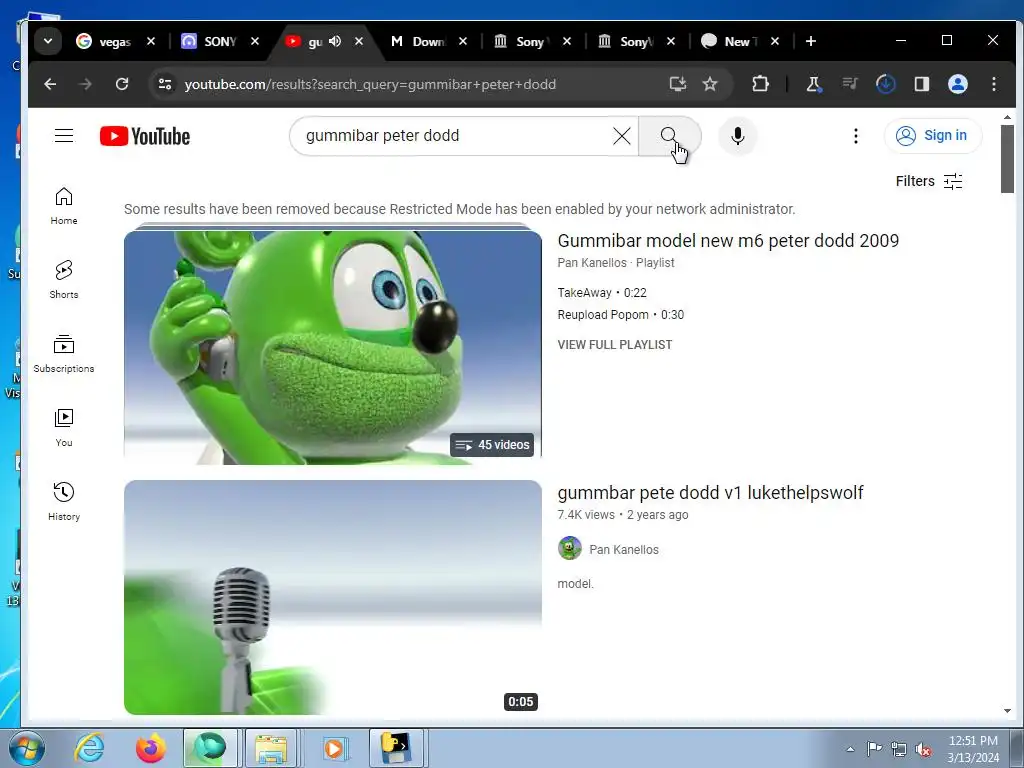
Task: Click the browser address bar URL
Action: [370, 84]
